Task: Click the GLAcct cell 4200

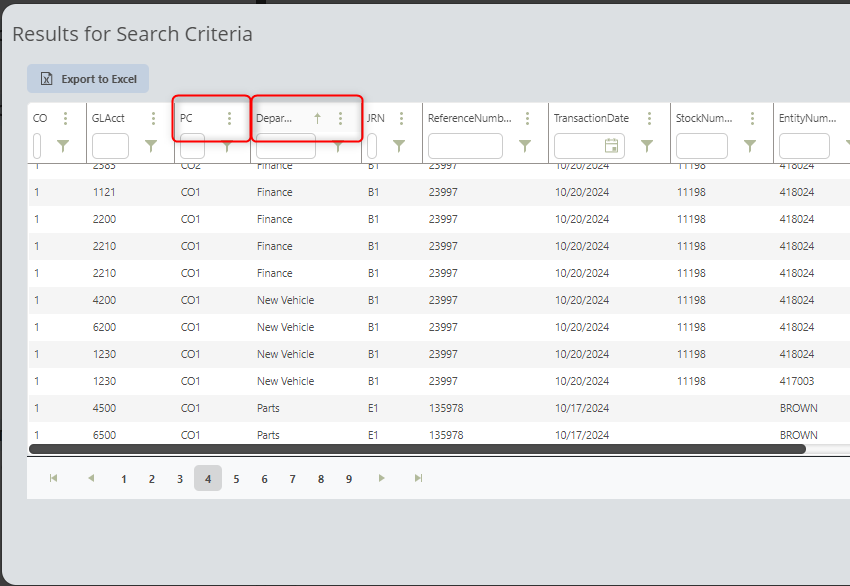Action: tap(104, 300)
